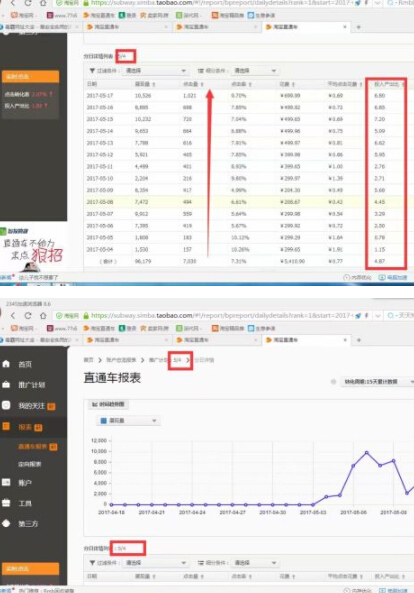Reload the page in the lower browser window

[28, 315]
